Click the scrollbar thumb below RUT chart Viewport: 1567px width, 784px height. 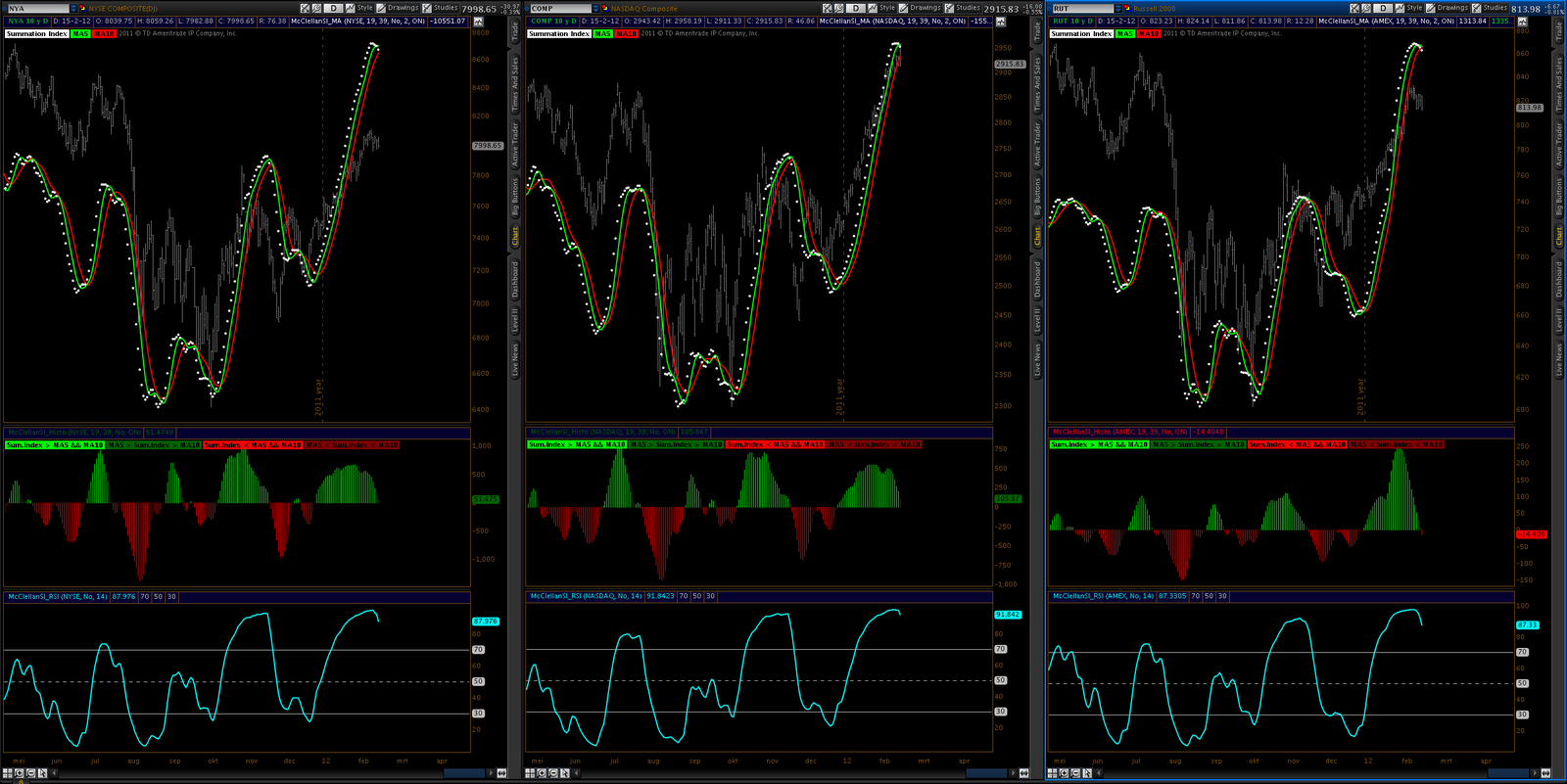pos(1509,773)
